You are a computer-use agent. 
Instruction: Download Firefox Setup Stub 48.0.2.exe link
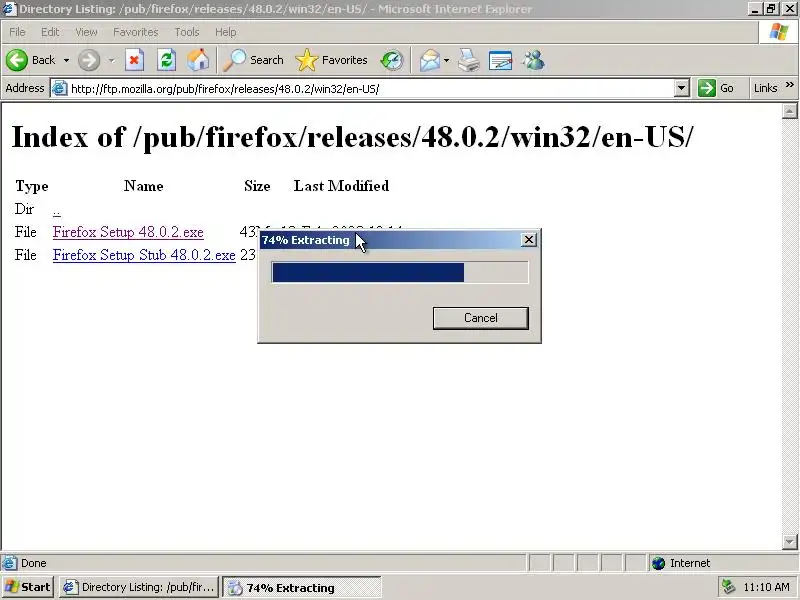144,255
